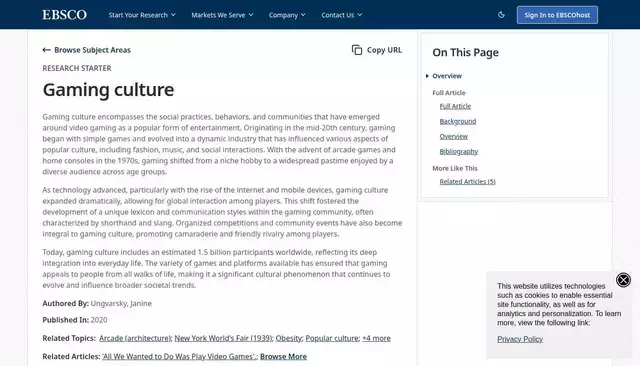Open New York World's Fair (1939) topic

(x=223, y=338)
